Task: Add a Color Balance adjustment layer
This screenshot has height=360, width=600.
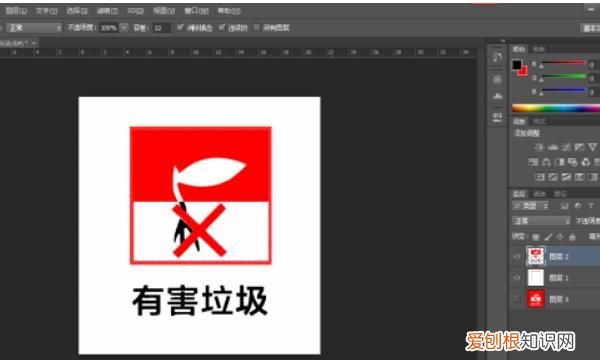Action: 546,162
